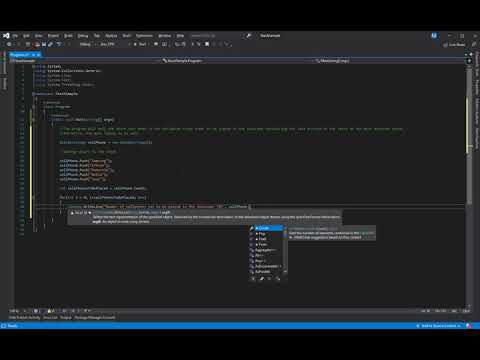Screen dimensions: 480x360
Task: Click the Live Share button
Action: (x=454, y=45)
